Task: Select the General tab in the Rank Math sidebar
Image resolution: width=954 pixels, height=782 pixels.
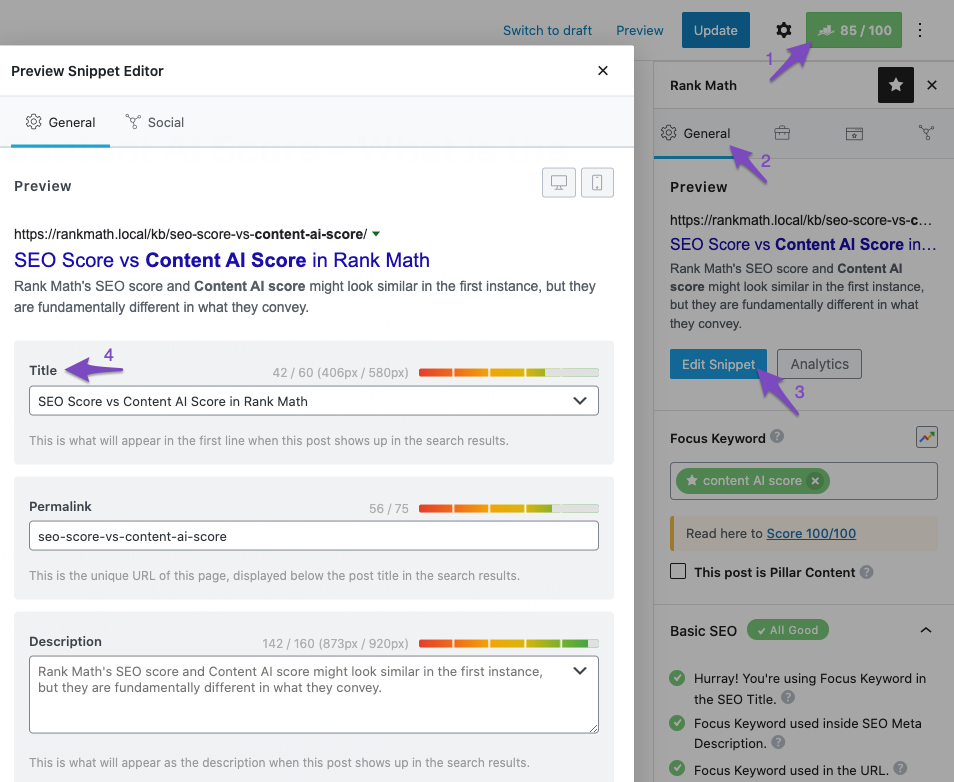Action: click(x=696, y=133)
